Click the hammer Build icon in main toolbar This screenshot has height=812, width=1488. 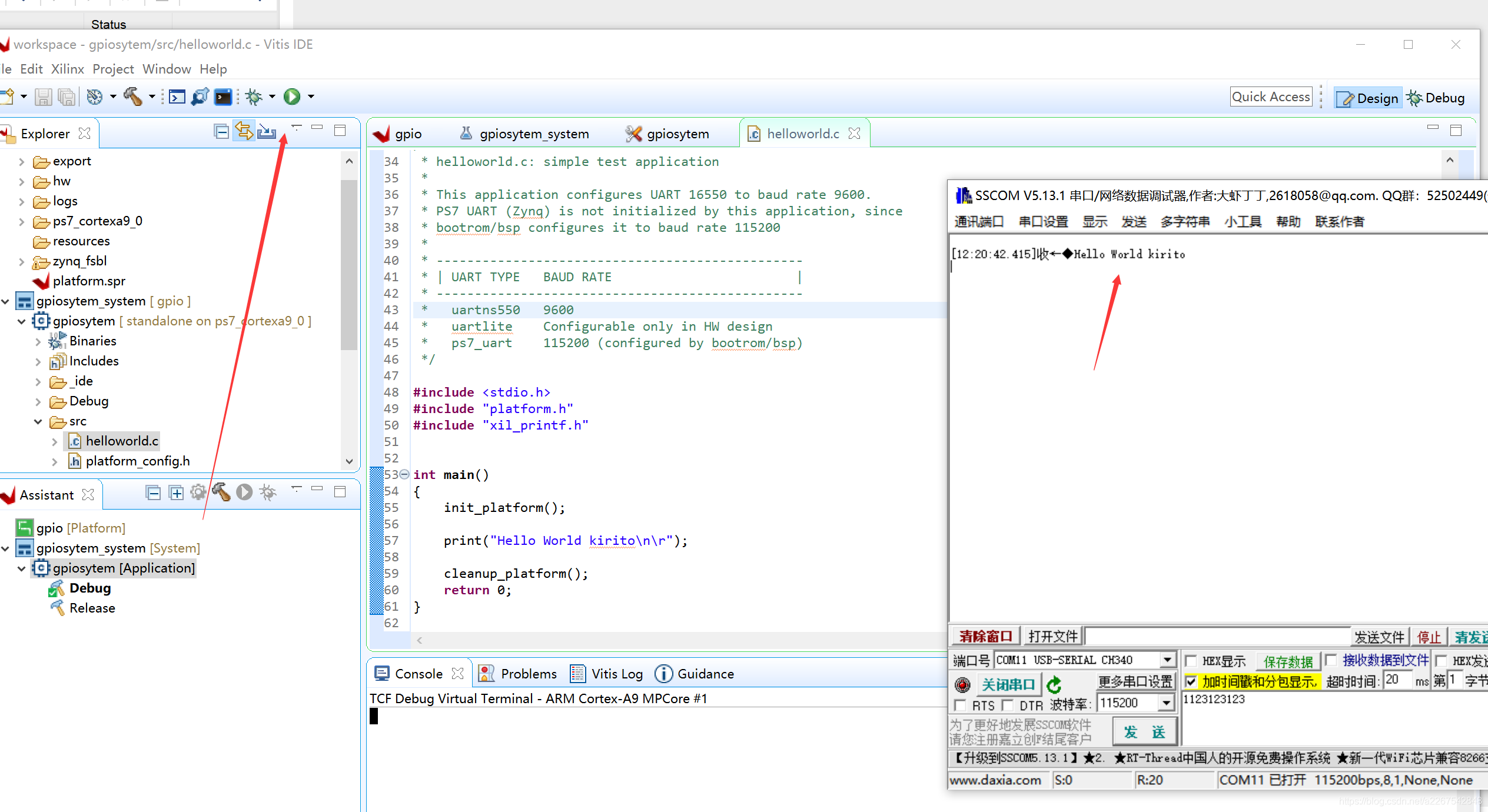coord(132,96)
